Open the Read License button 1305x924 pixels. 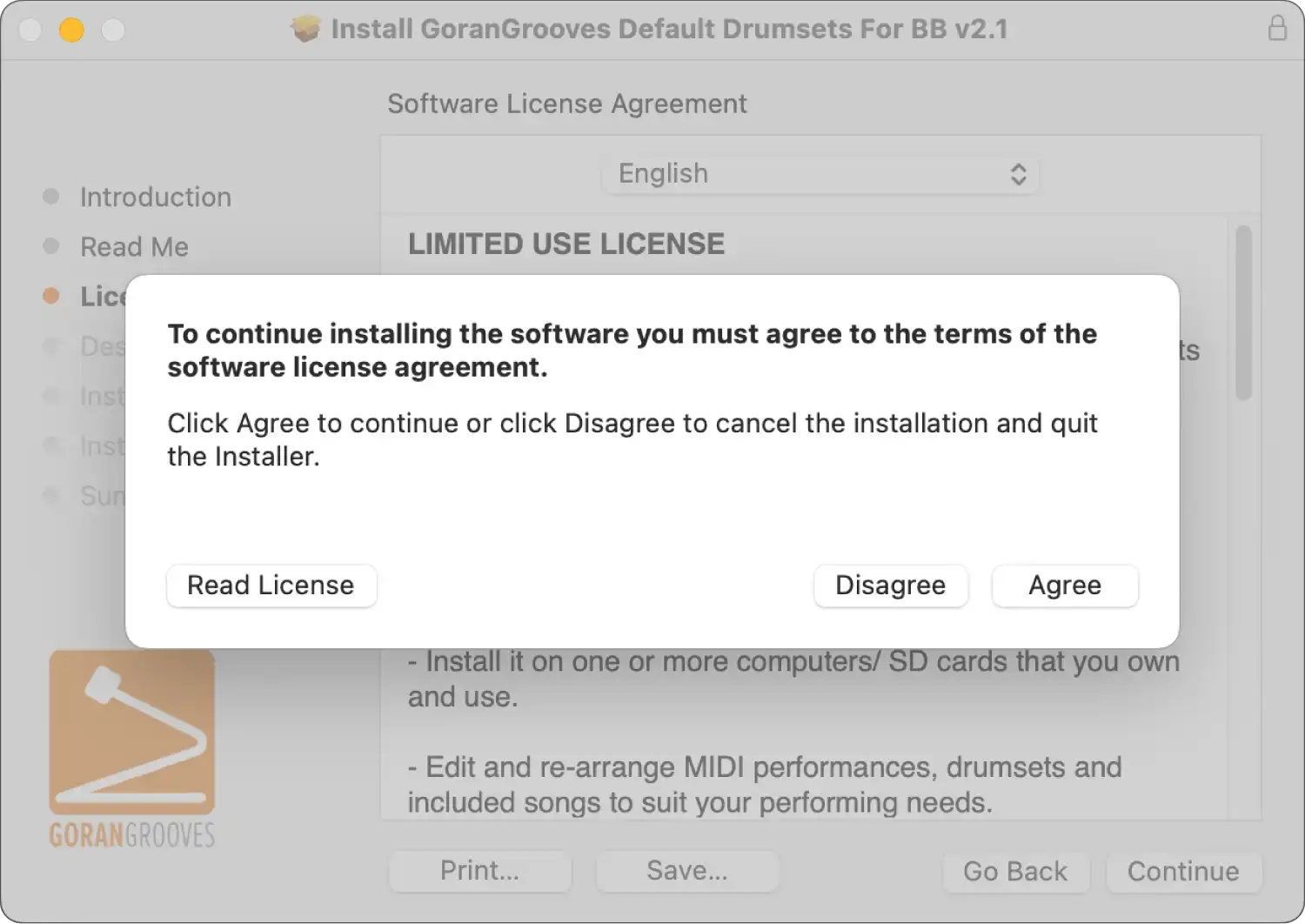[x=271, y=586]
